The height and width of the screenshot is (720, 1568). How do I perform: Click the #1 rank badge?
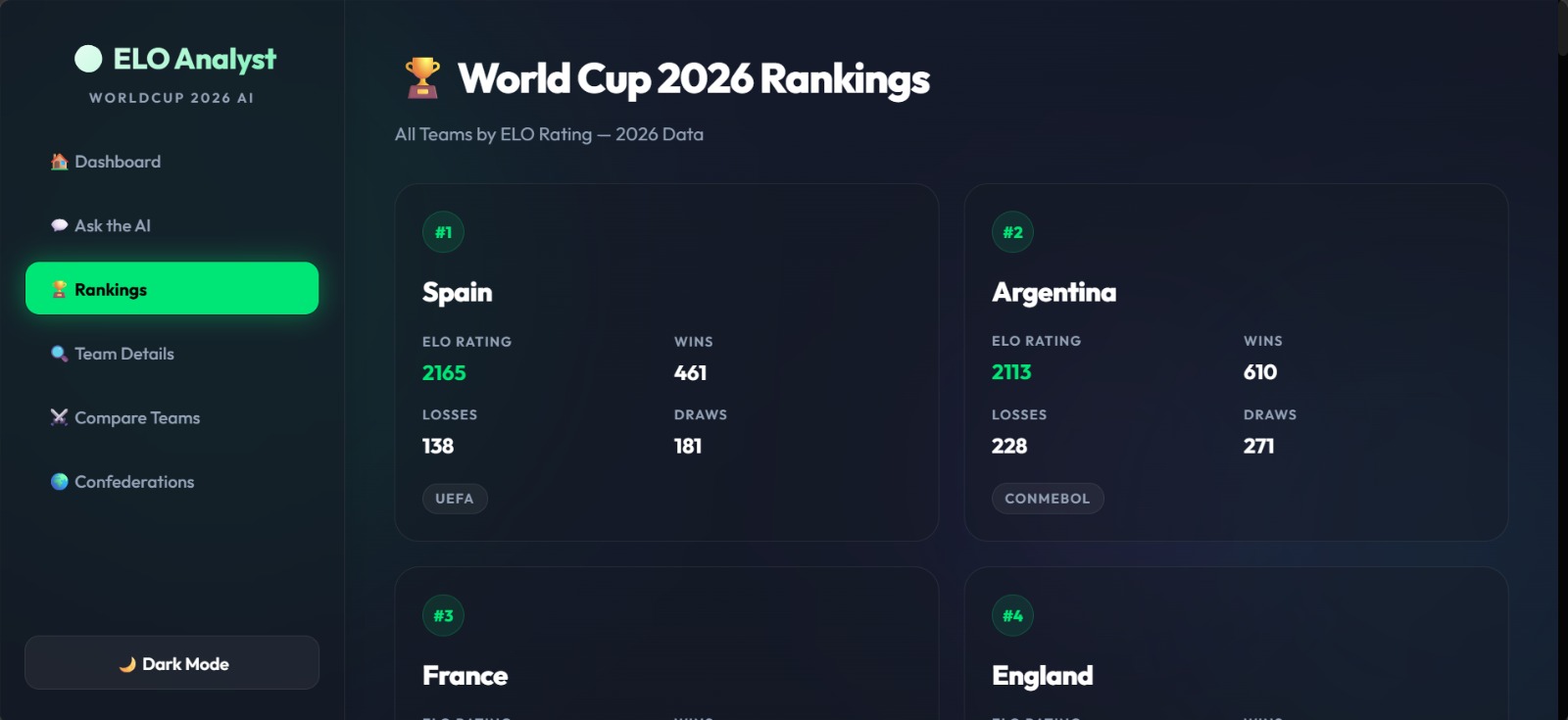(443, 232)
